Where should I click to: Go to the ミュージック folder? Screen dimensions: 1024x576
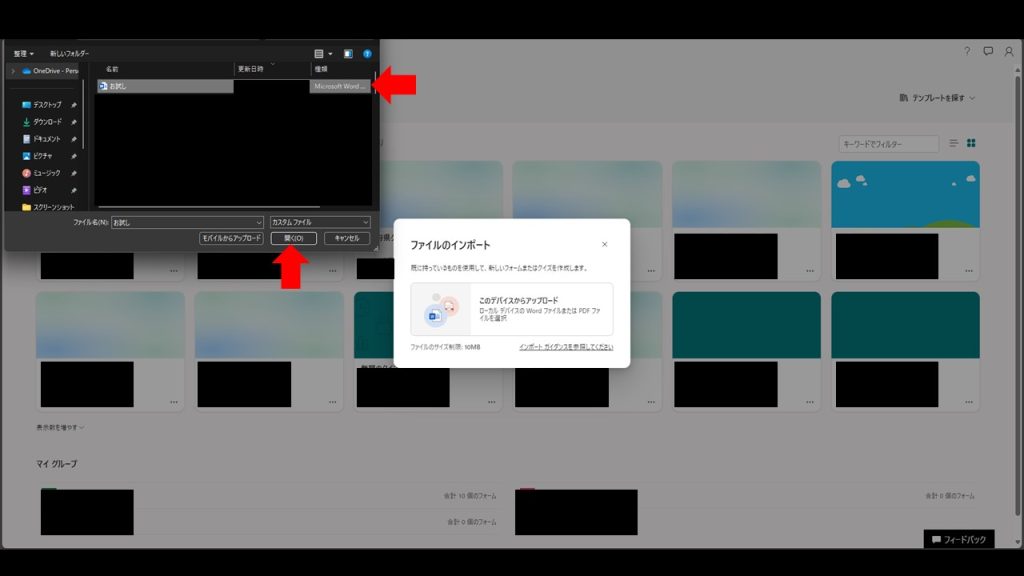click(46, 173)
